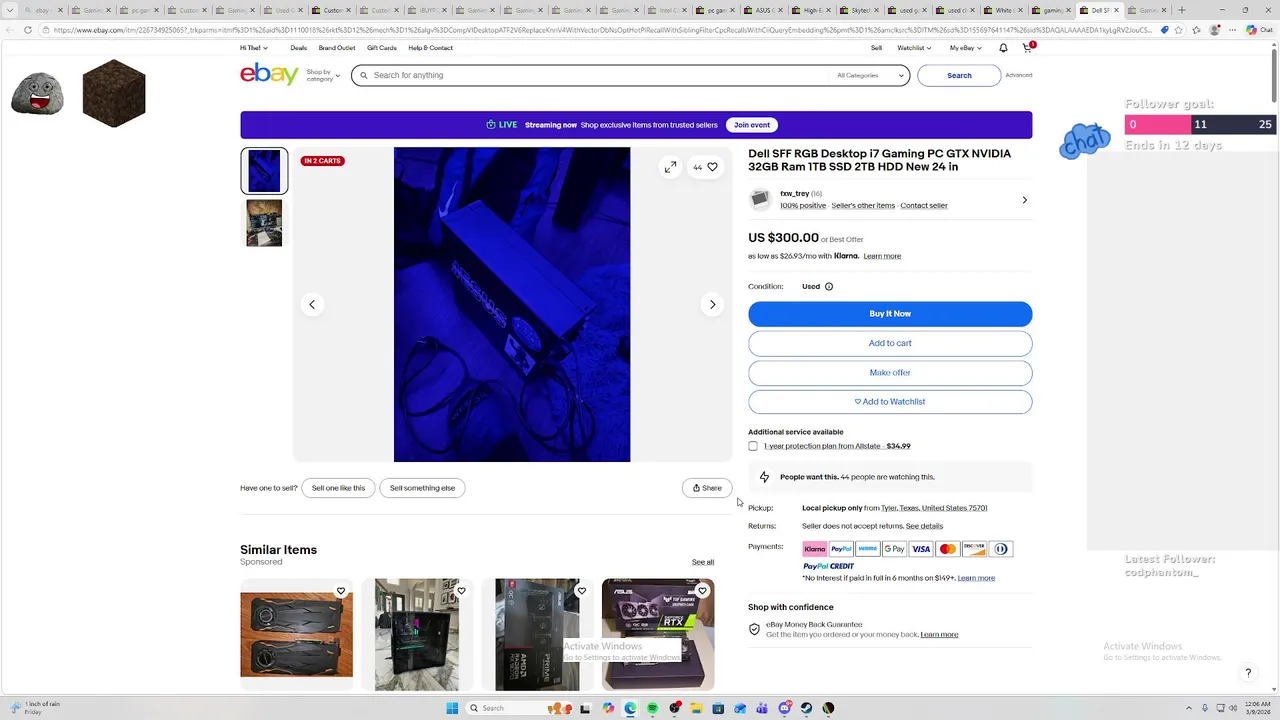Open a new browser tab with plus
Screen dimensions: 1280x720
click(1182, 10)
